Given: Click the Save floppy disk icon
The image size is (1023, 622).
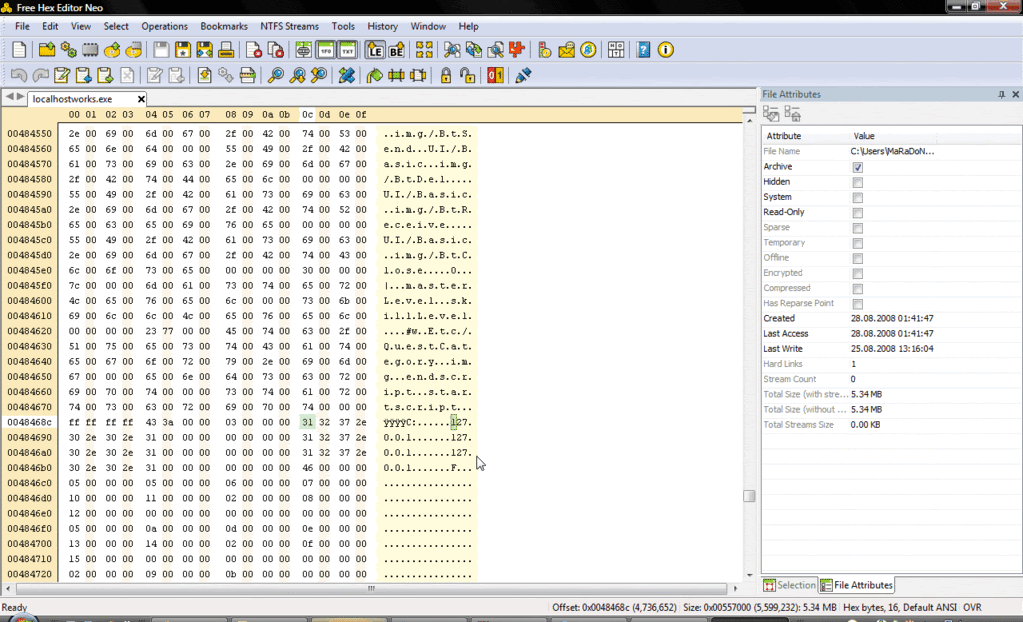Looking at the screenshot, I should click(162, 49).
